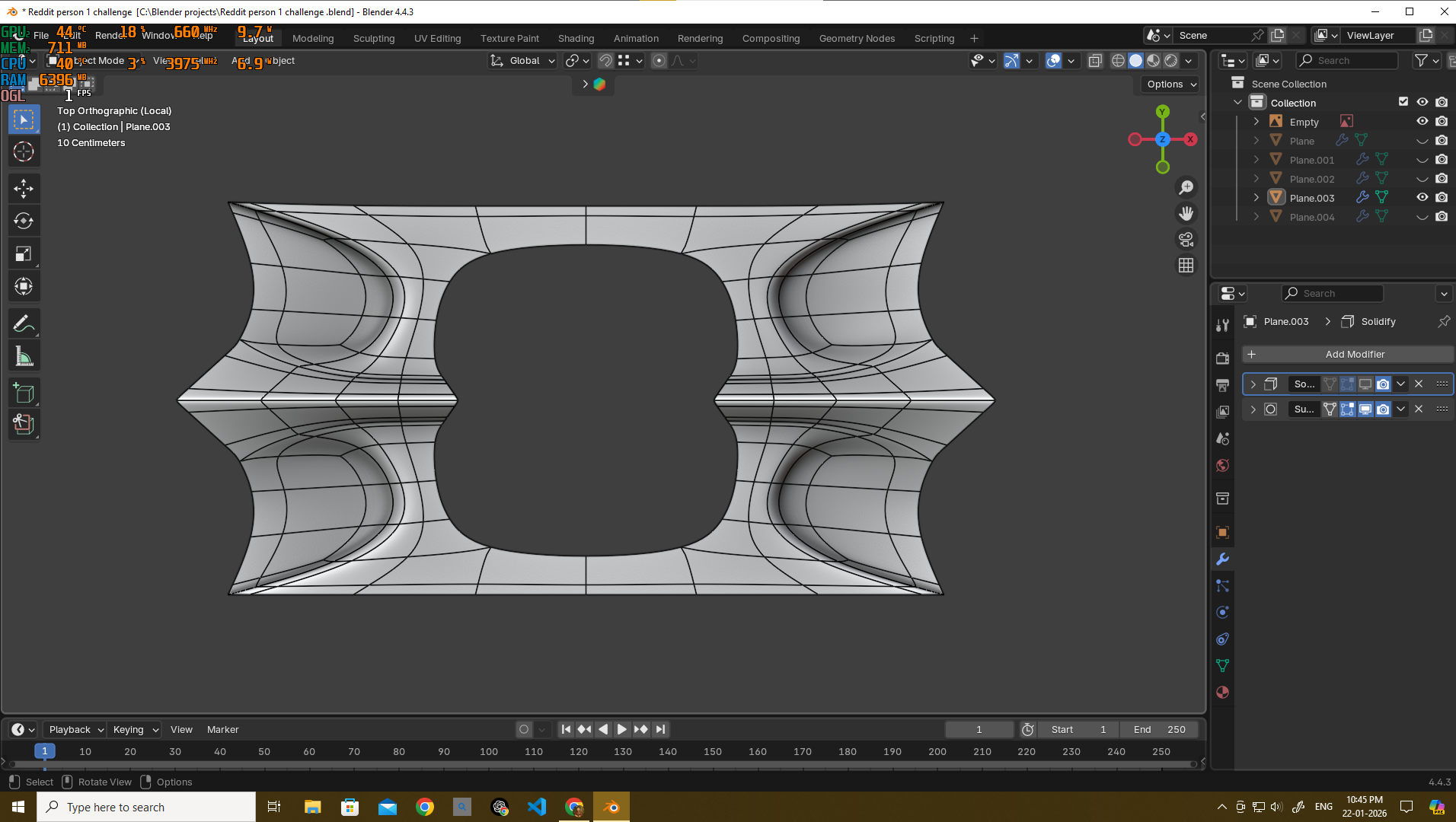Viewport: 1456px width, 822px height.
Task: Uncheck Collection exclude from view layer checkbox
Action: [1403, 102]
